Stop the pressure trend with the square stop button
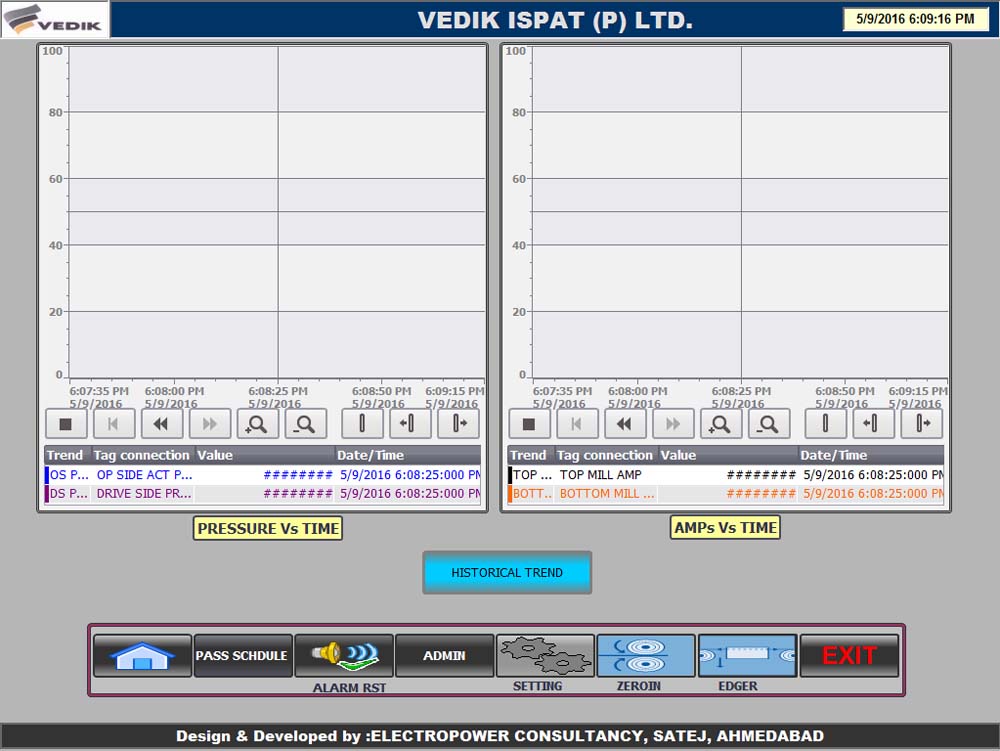The image size is (1000, 751). 65,424
